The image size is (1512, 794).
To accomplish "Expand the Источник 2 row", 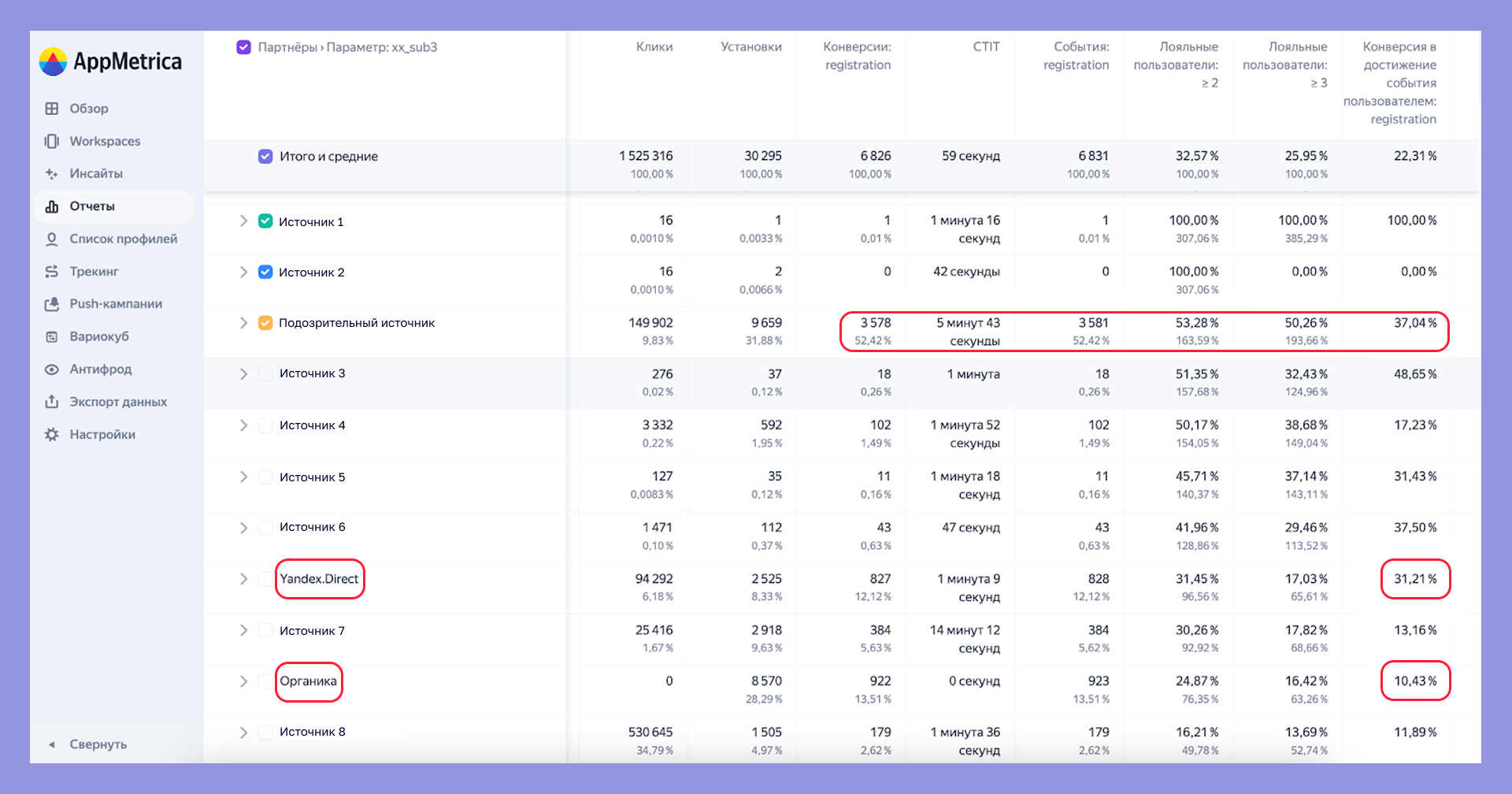I will coord(243,272).
